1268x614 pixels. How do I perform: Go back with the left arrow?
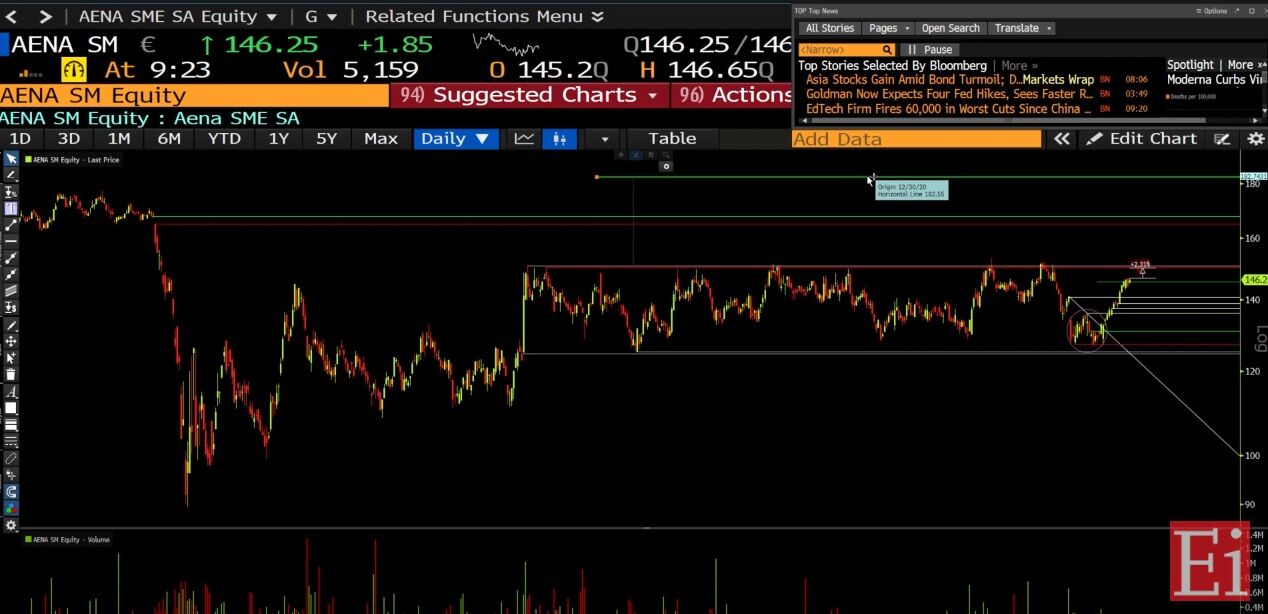coord(12,17)
